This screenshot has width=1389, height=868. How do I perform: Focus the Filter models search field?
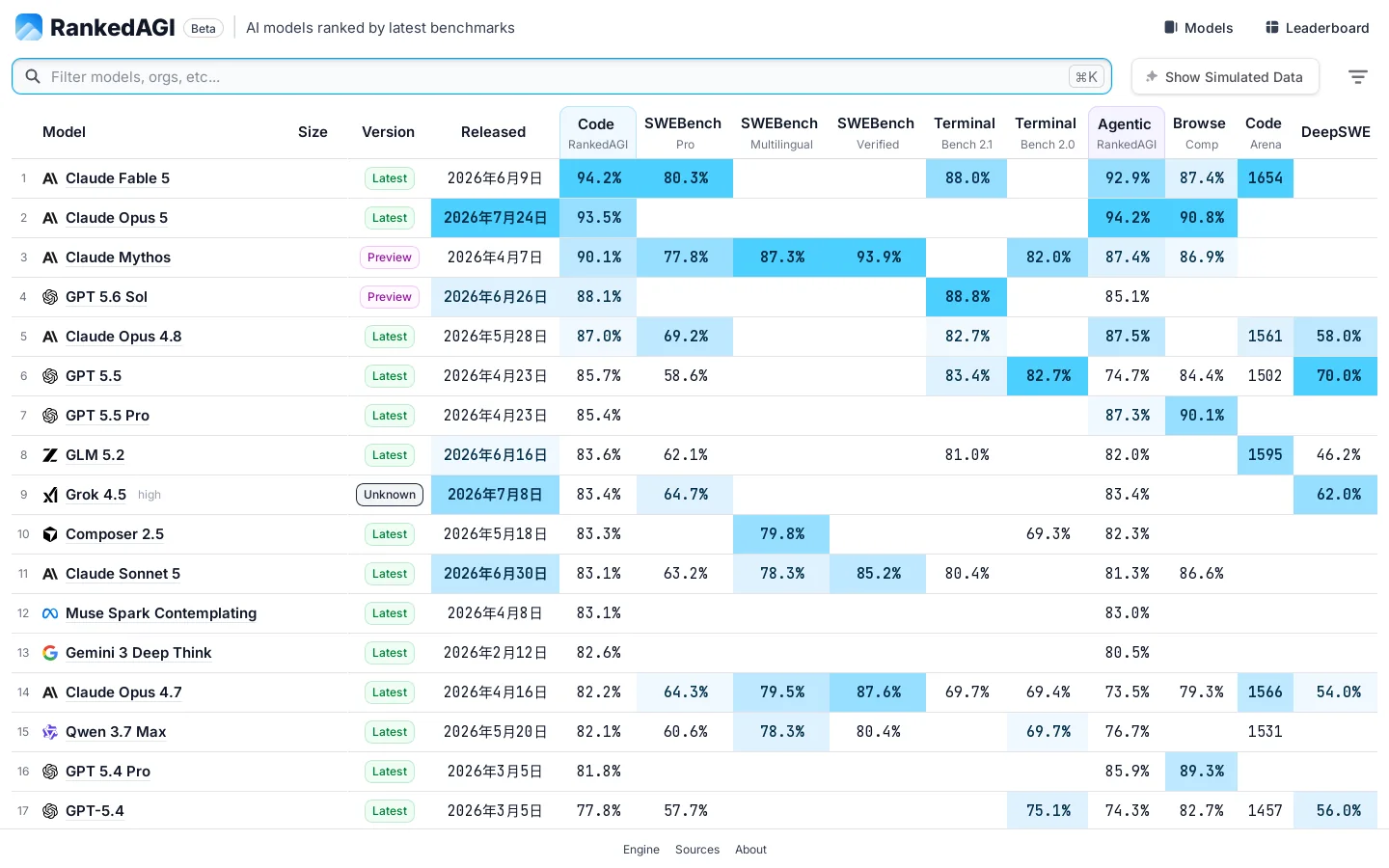point(561,76)
